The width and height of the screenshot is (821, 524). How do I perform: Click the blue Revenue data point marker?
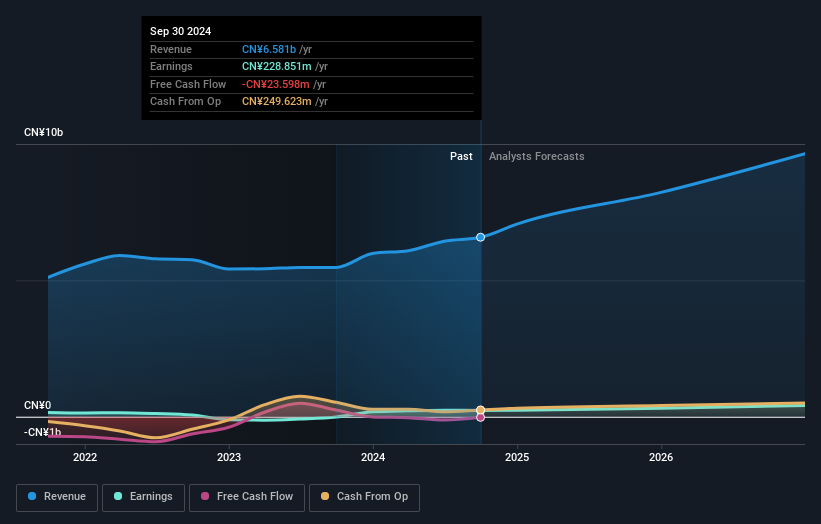click(480, 237)
